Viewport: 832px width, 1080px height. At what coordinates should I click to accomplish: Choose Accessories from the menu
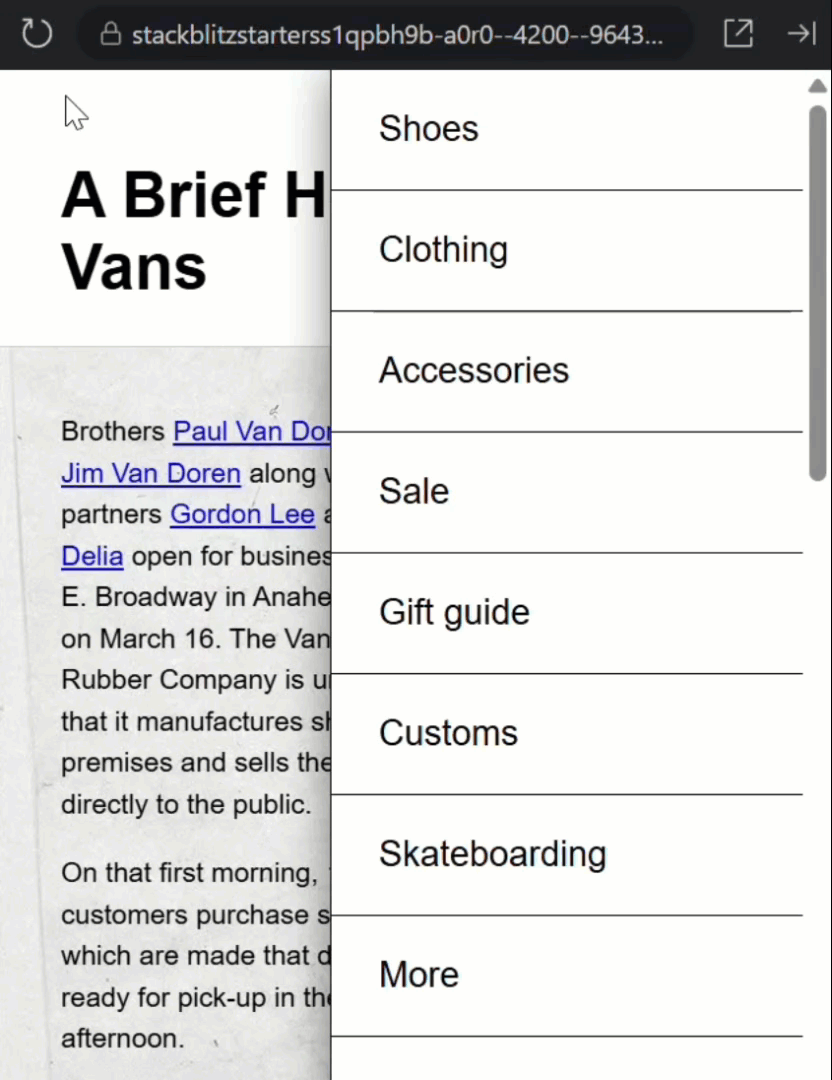[x=567, y=372]
